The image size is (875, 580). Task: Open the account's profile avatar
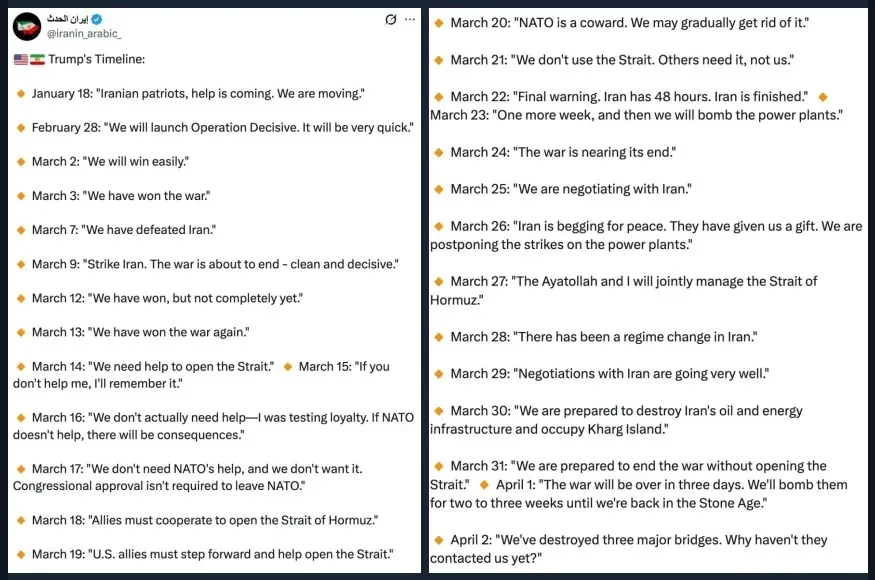28,27
